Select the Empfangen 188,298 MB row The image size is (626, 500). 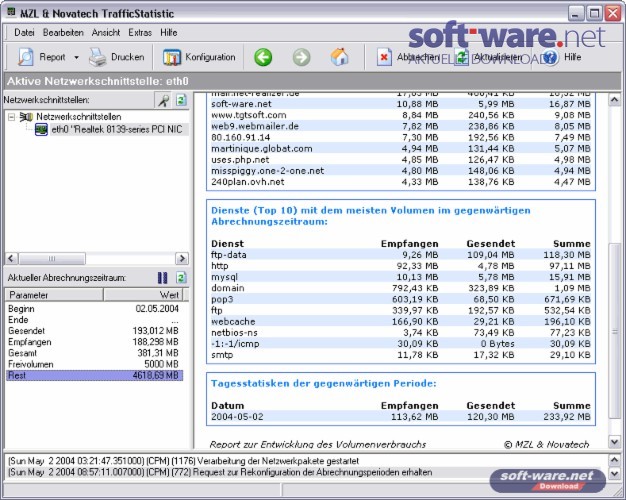(x=95, y=341)
